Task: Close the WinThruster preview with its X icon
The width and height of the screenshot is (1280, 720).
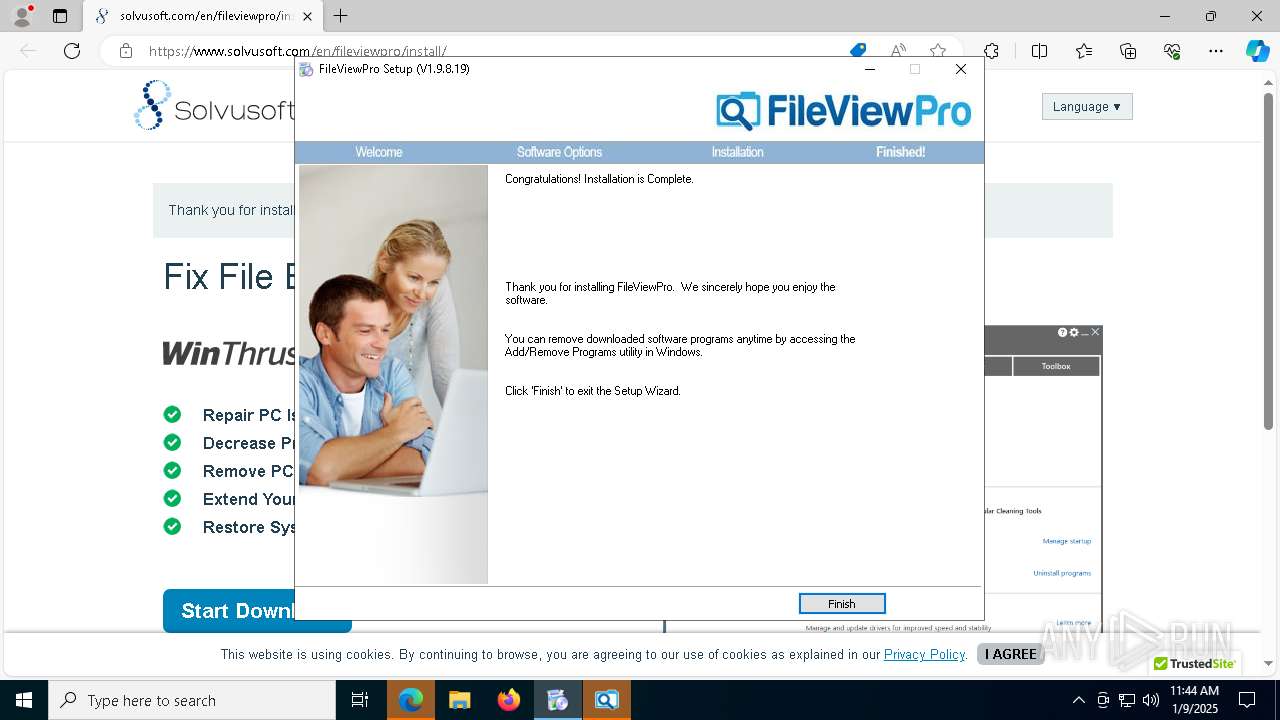Action: coord(1095,332)
